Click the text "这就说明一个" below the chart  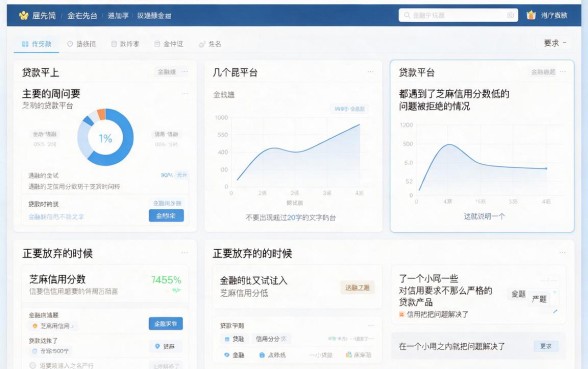tap(484, 216)
